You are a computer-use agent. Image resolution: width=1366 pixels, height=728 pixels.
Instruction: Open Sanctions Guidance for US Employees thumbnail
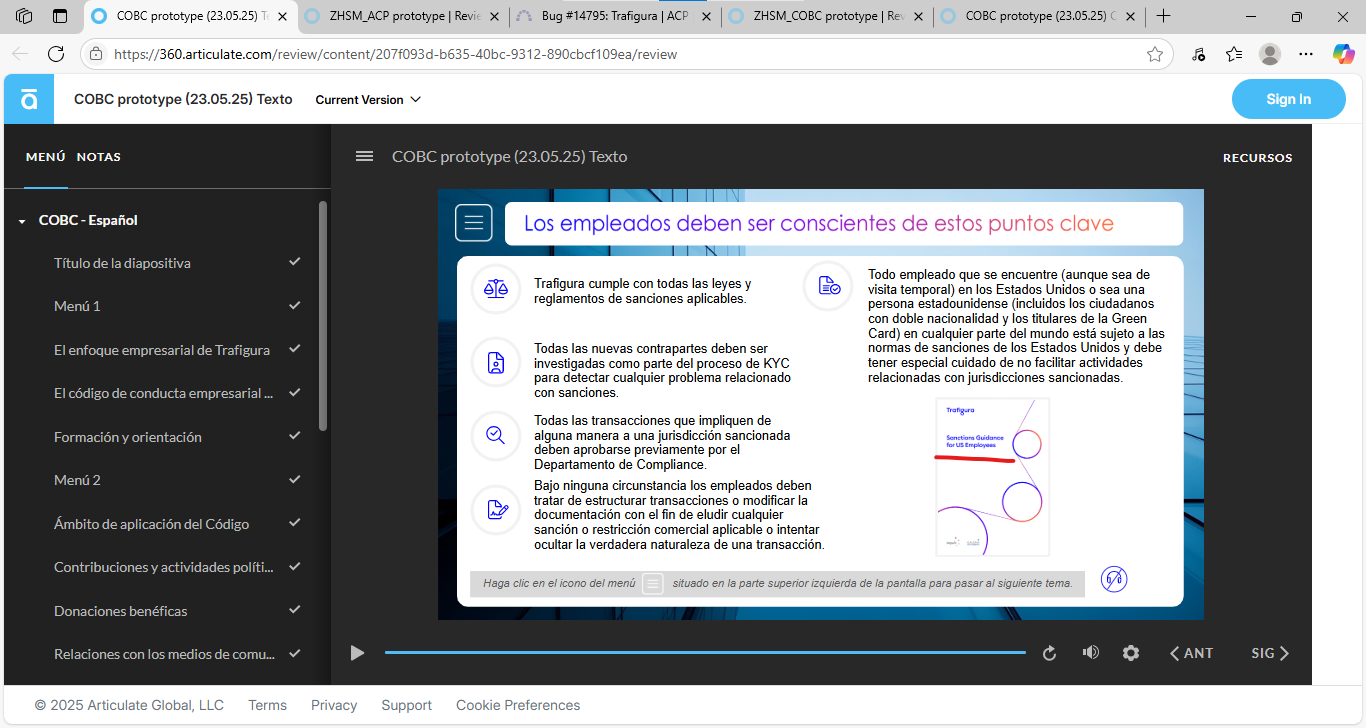[x=992, y=477]
